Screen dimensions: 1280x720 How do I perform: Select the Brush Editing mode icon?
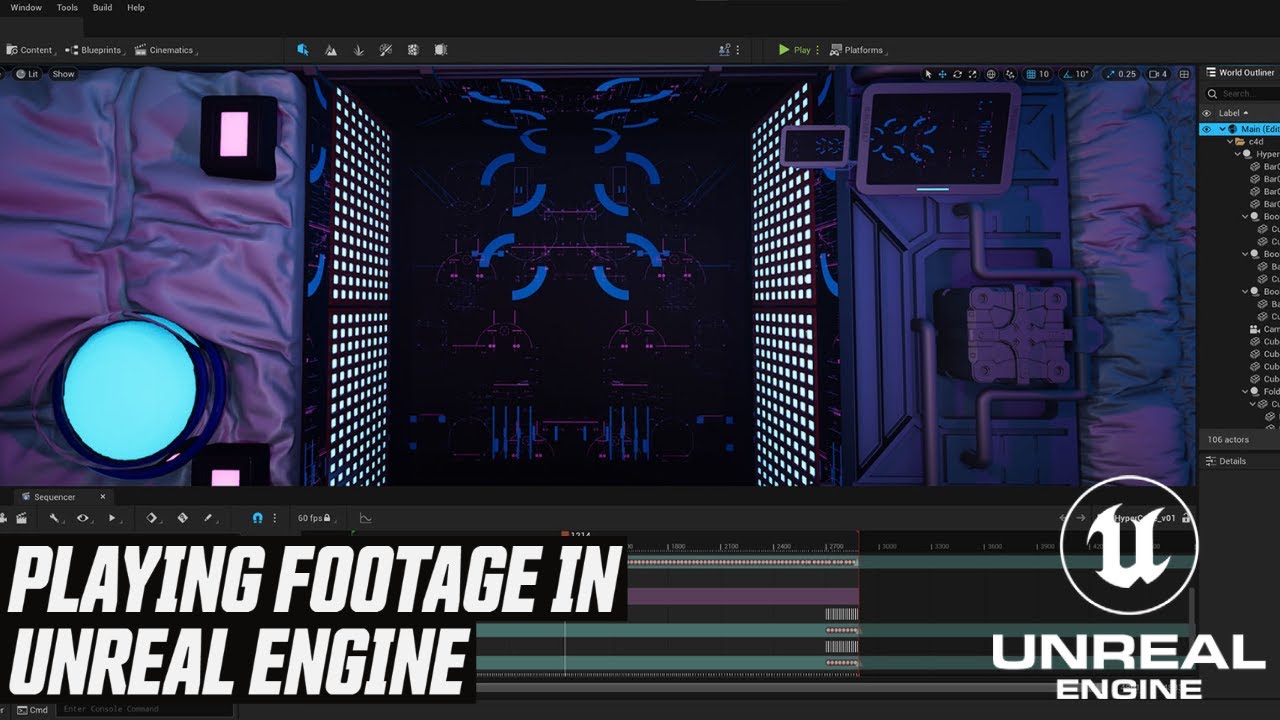(441, 50)
